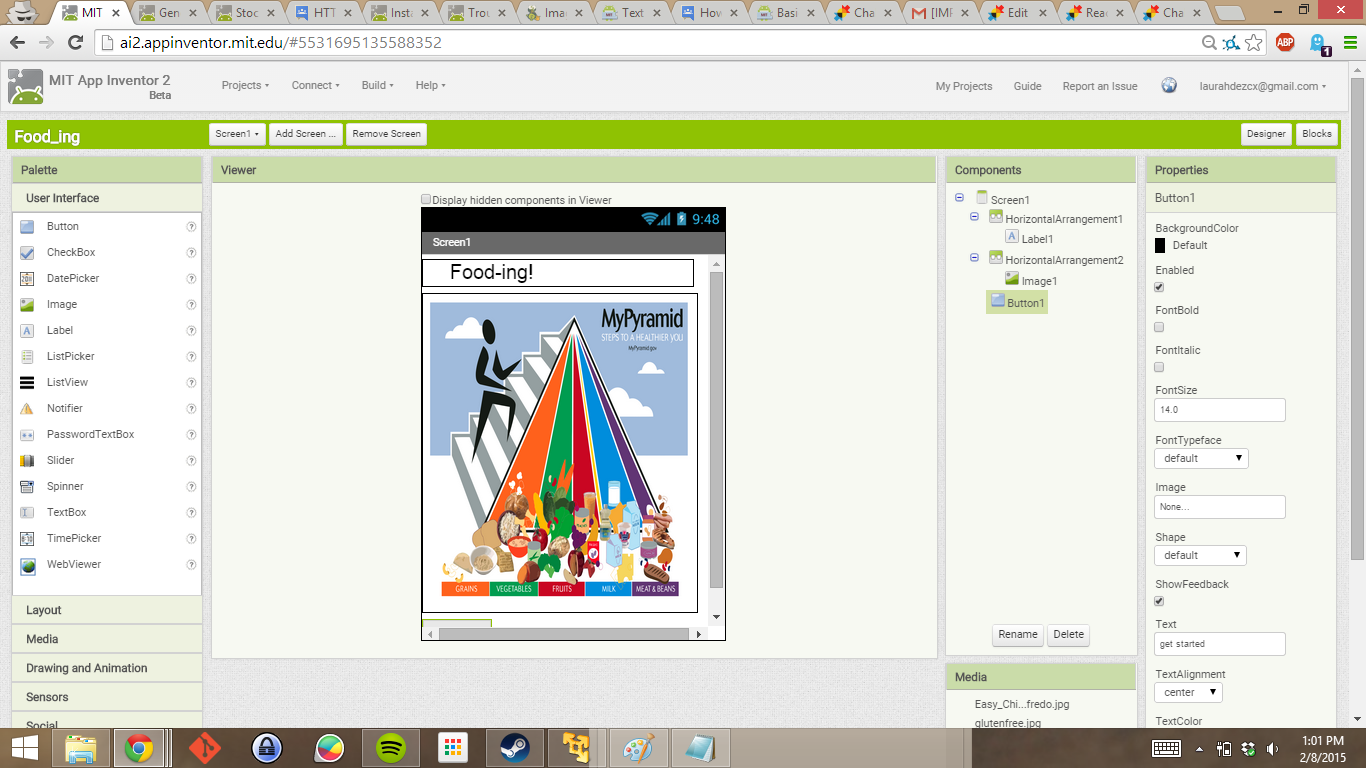Select the WebViewer palette icon
Screen dimensions: 1366x768
[27, 565]
